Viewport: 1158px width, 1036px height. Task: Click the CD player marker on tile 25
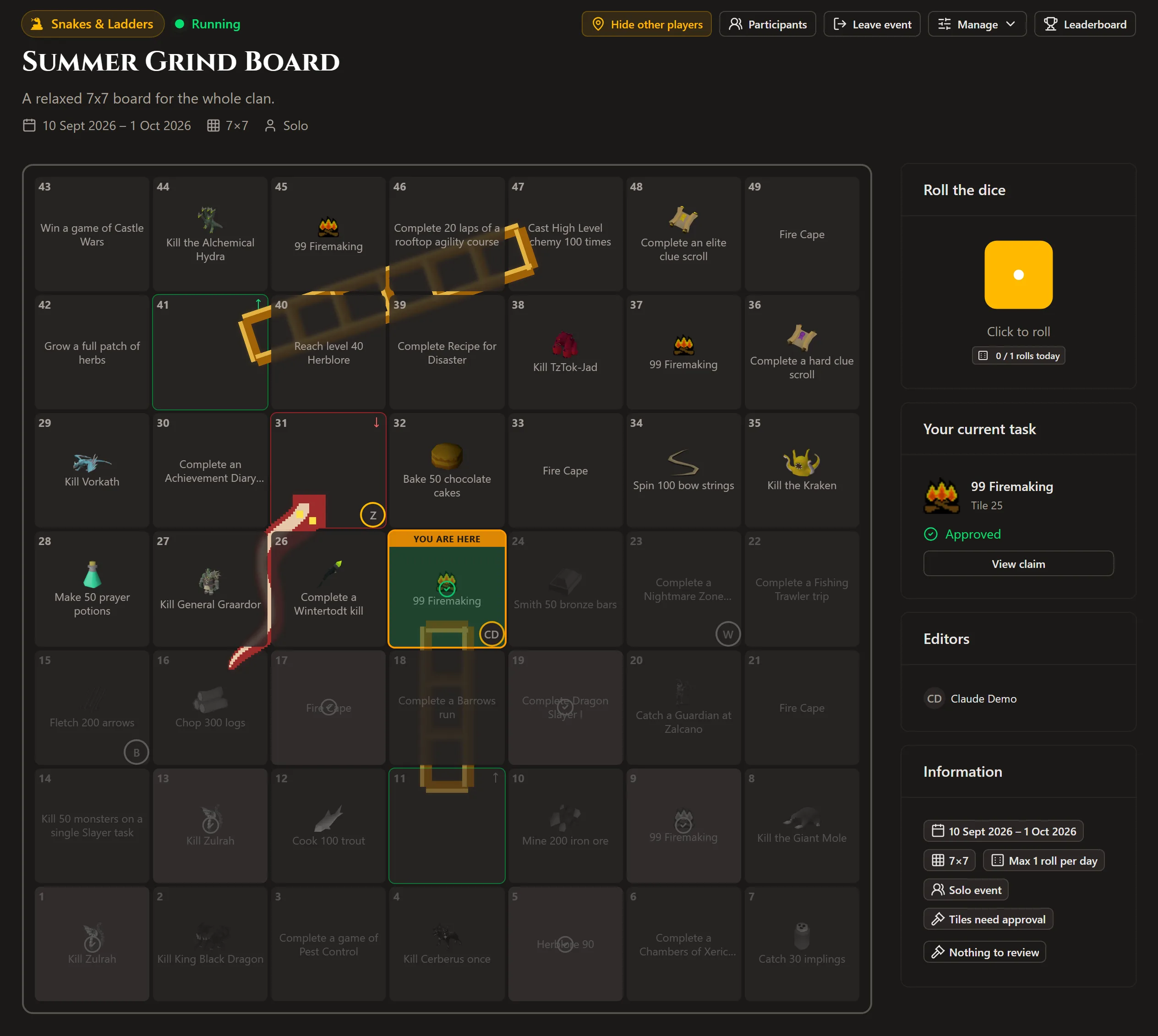point(492,633)
